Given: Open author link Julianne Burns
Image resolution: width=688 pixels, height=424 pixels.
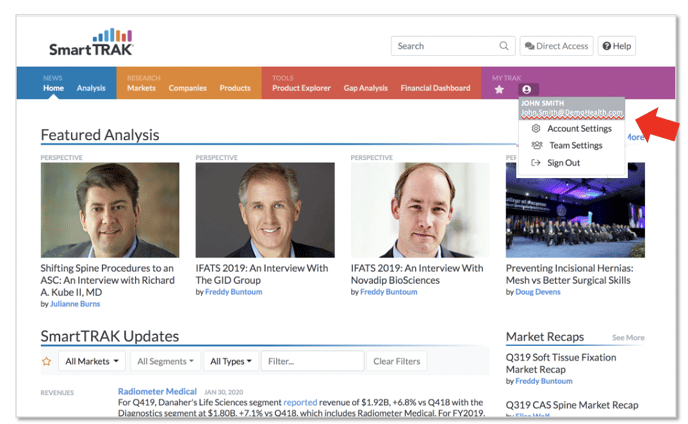Looking at the screenshot, I should tap(75, 304).
